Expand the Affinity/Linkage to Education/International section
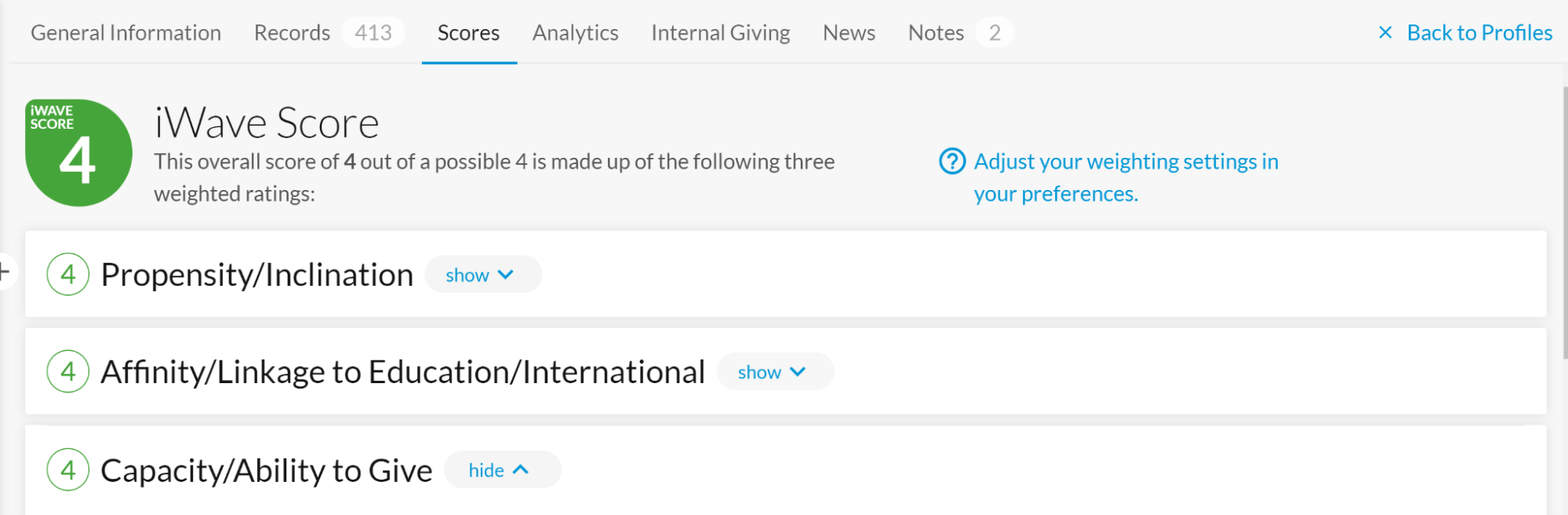1568x515 pixels. pyautogui.click(x=773, y=372)
